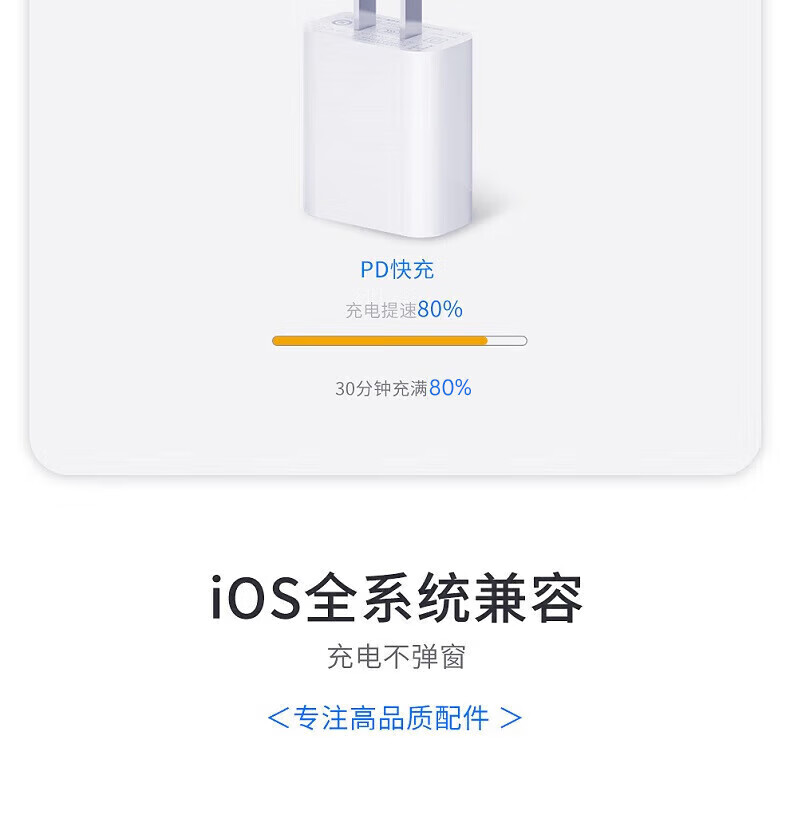
Task: Select the 充电不弹窗 subtitle
Action: [396, 657]
